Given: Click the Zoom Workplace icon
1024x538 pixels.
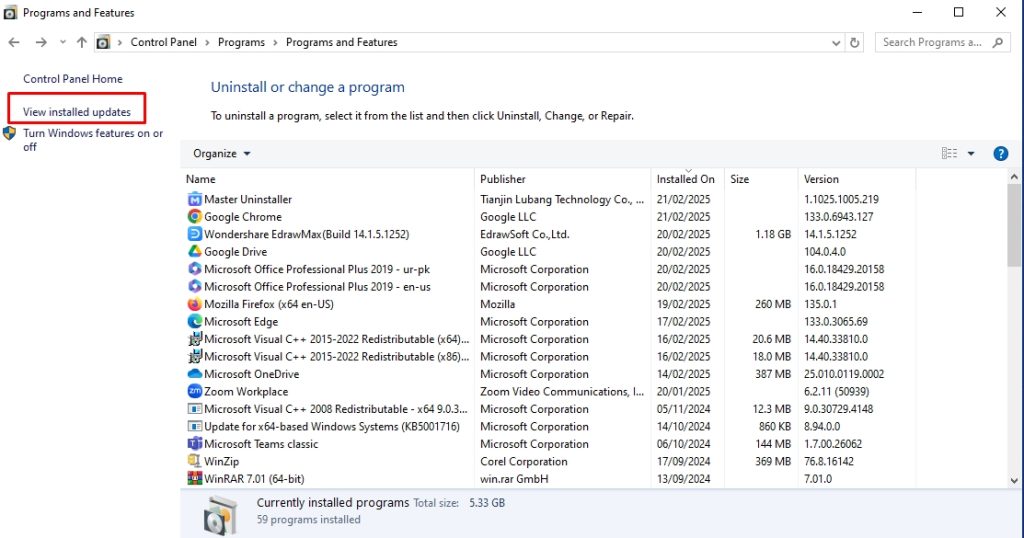Looking at the screenshot, I should point(195,391).
